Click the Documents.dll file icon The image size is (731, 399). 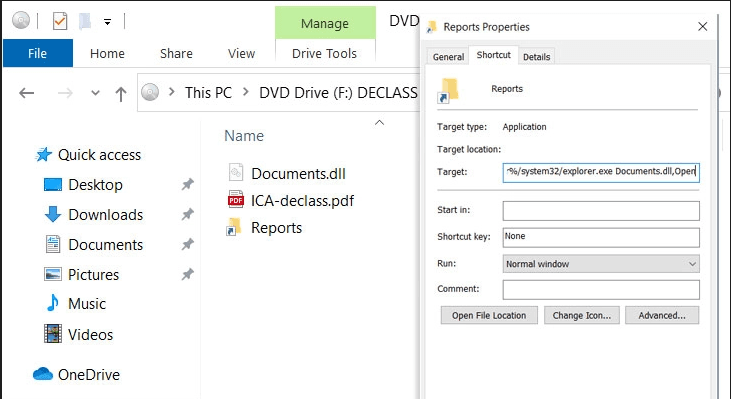coord(236,173)
